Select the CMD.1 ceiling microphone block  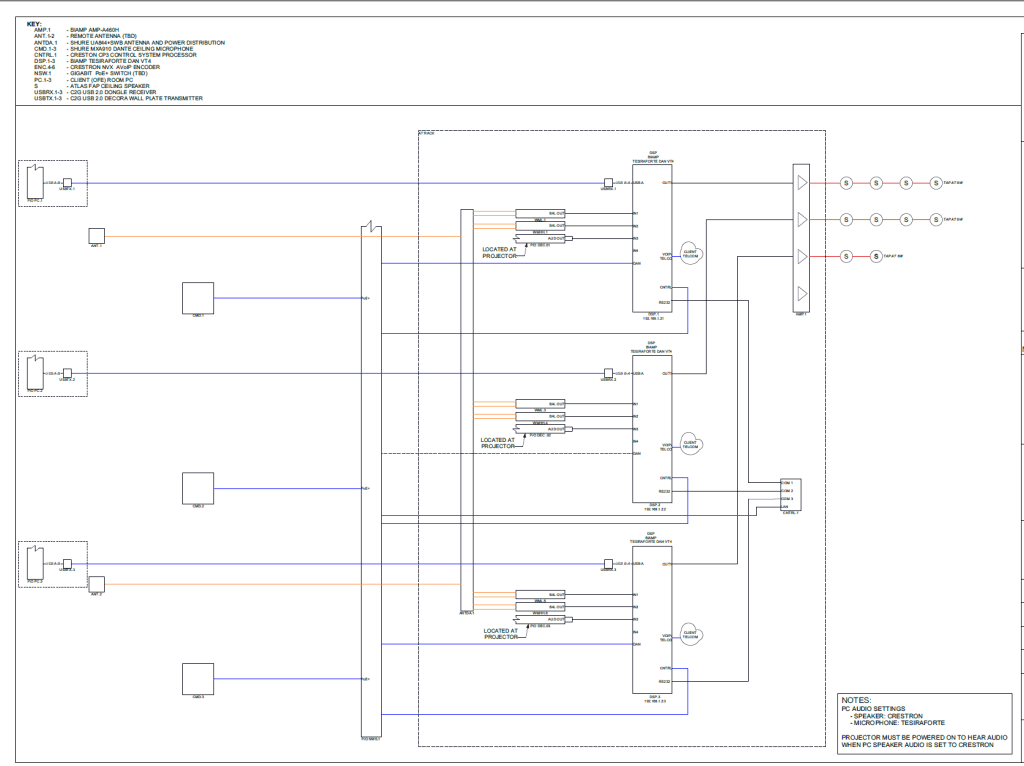click(x=198, y=298)
